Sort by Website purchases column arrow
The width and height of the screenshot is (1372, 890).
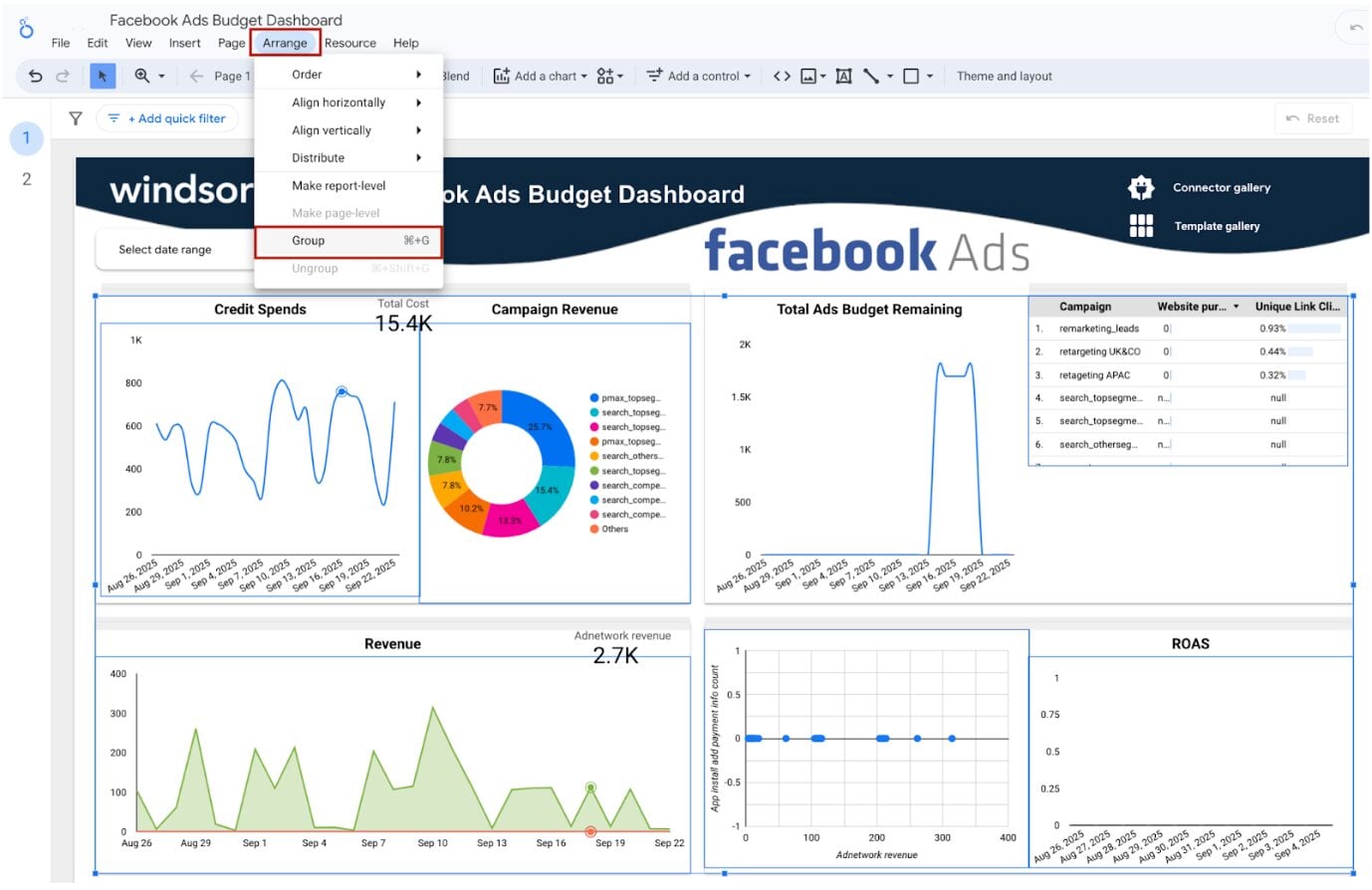tap(1236, 307)
